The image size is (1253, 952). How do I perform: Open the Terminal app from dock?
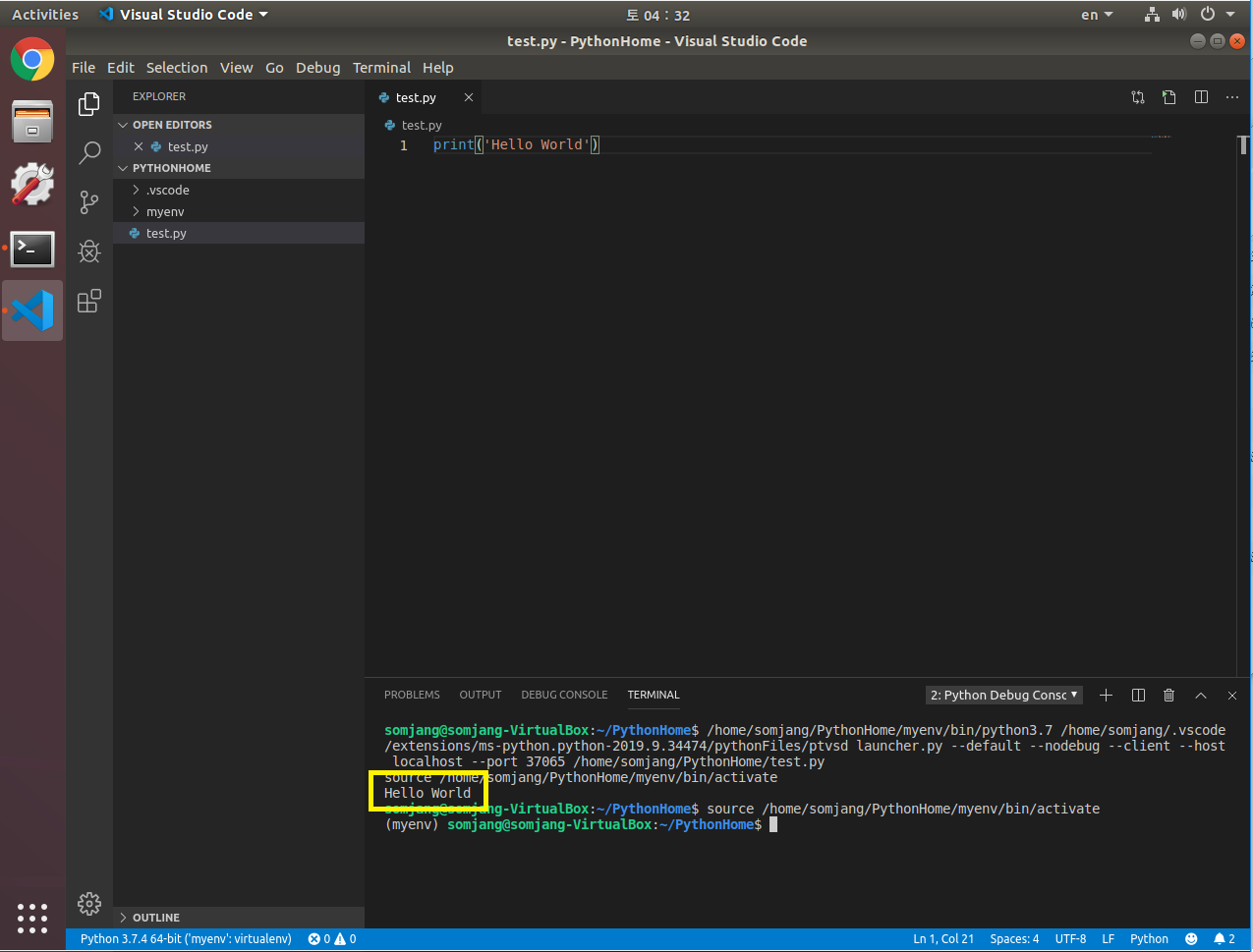[32, 248]
